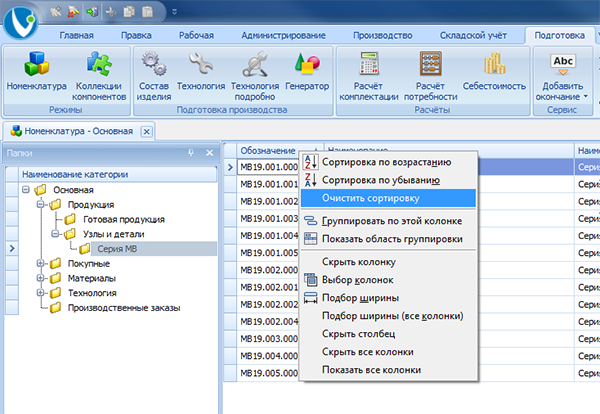Select the Технология wrench icon
The width and height of the screenshot is (600, 414).
coord(201,66)
